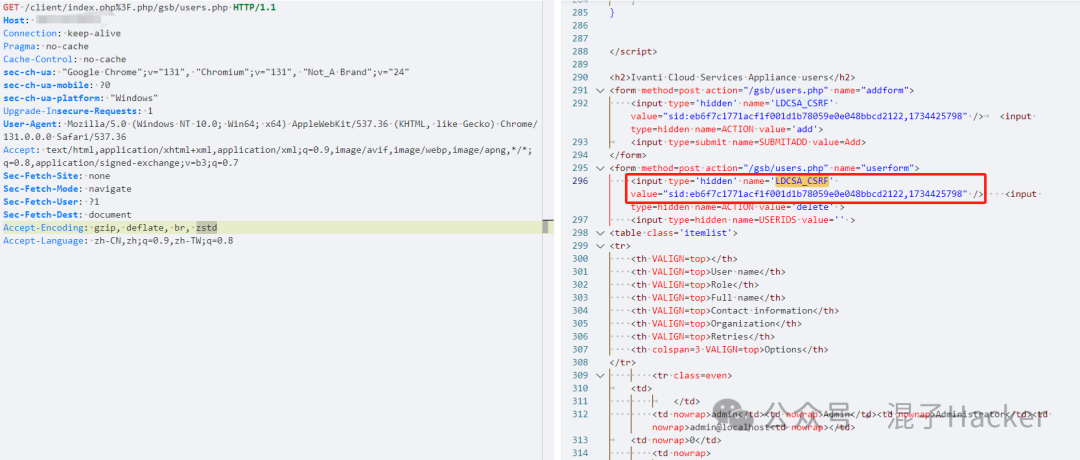Click line number 292 in the gutter

pos(580,103)
